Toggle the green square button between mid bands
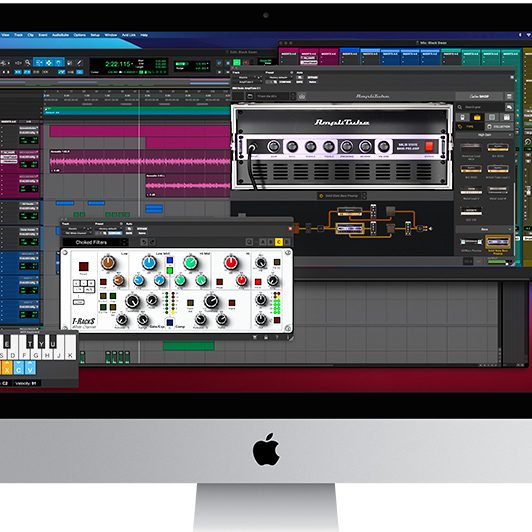The image size is (532, 532). [x=170, y=270]
